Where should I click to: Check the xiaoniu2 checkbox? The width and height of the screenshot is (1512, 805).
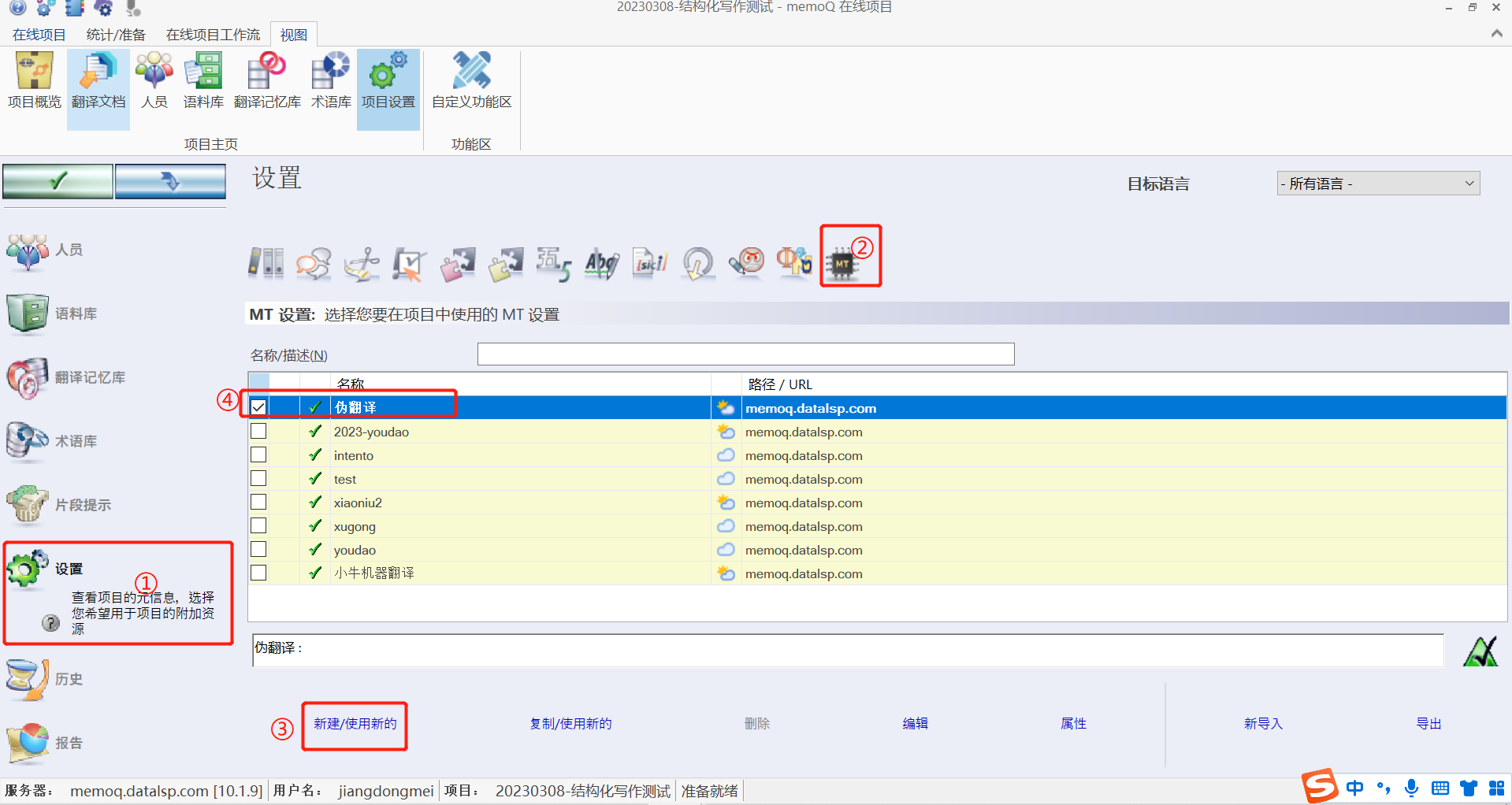[258, 503]
